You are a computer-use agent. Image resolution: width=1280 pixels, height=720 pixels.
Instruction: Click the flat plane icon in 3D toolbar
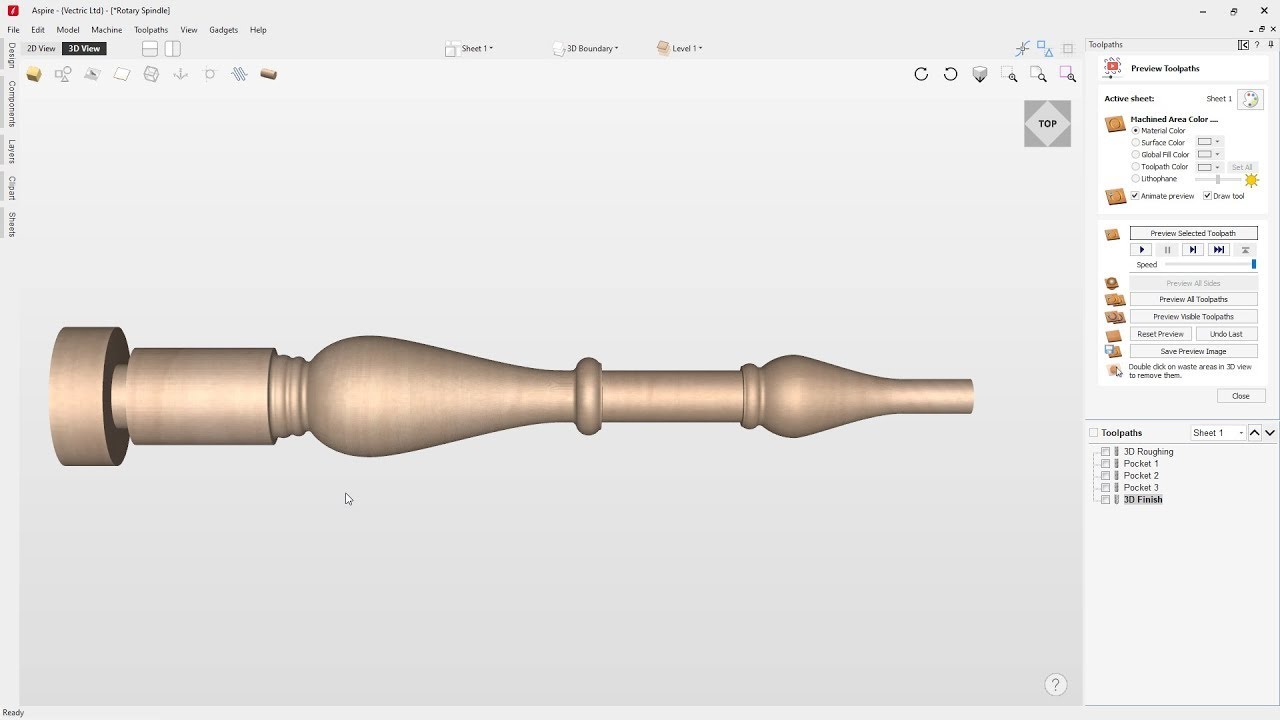122,74
